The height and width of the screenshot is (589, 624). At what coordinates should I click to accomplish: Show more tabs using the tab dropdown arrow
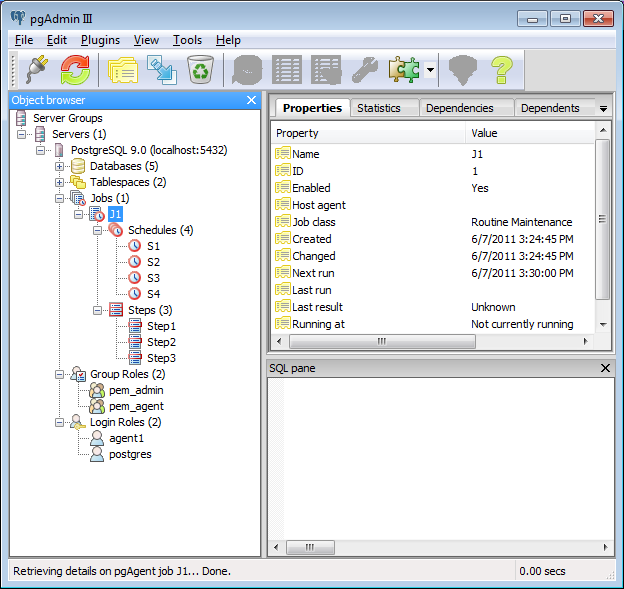coord(603,108)
